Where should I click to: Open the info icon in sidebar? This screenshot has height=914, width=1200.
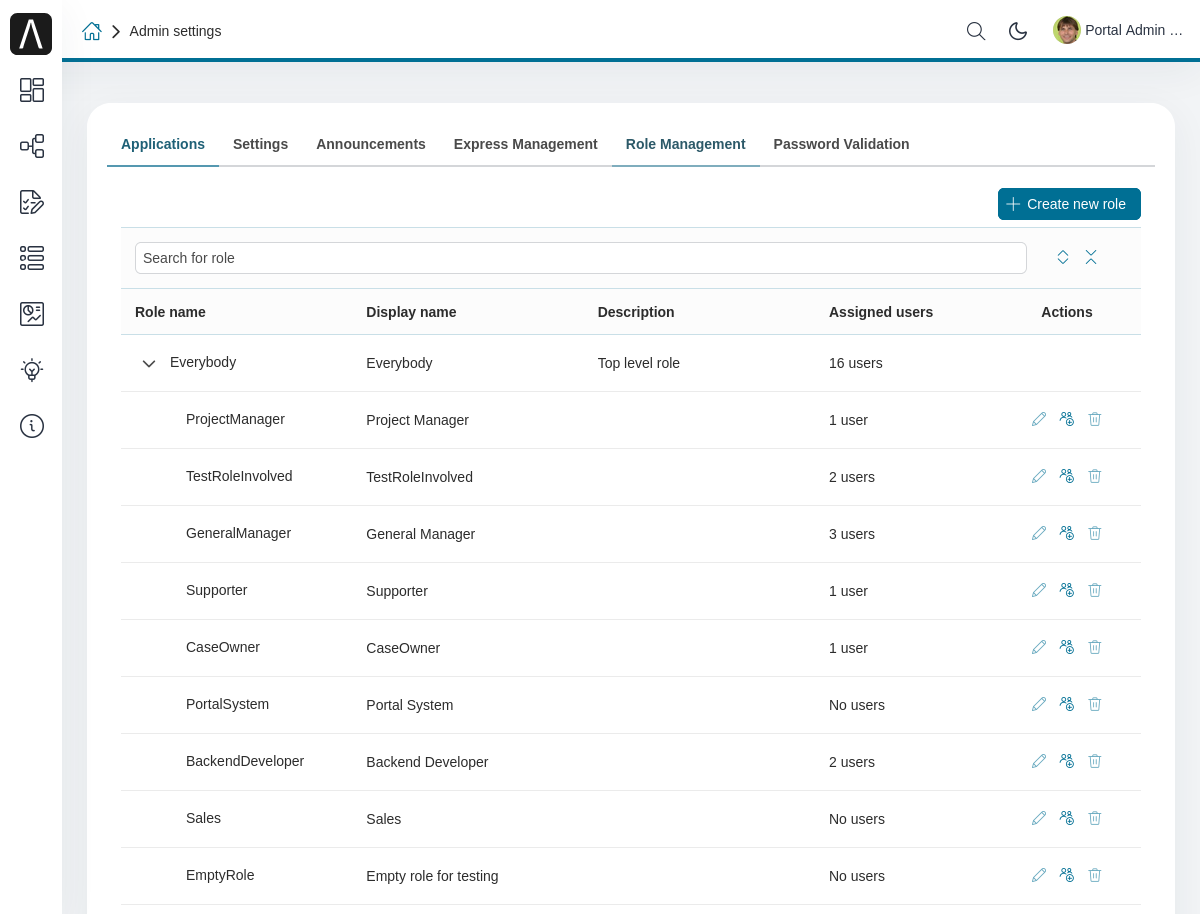tap(32, 426)
